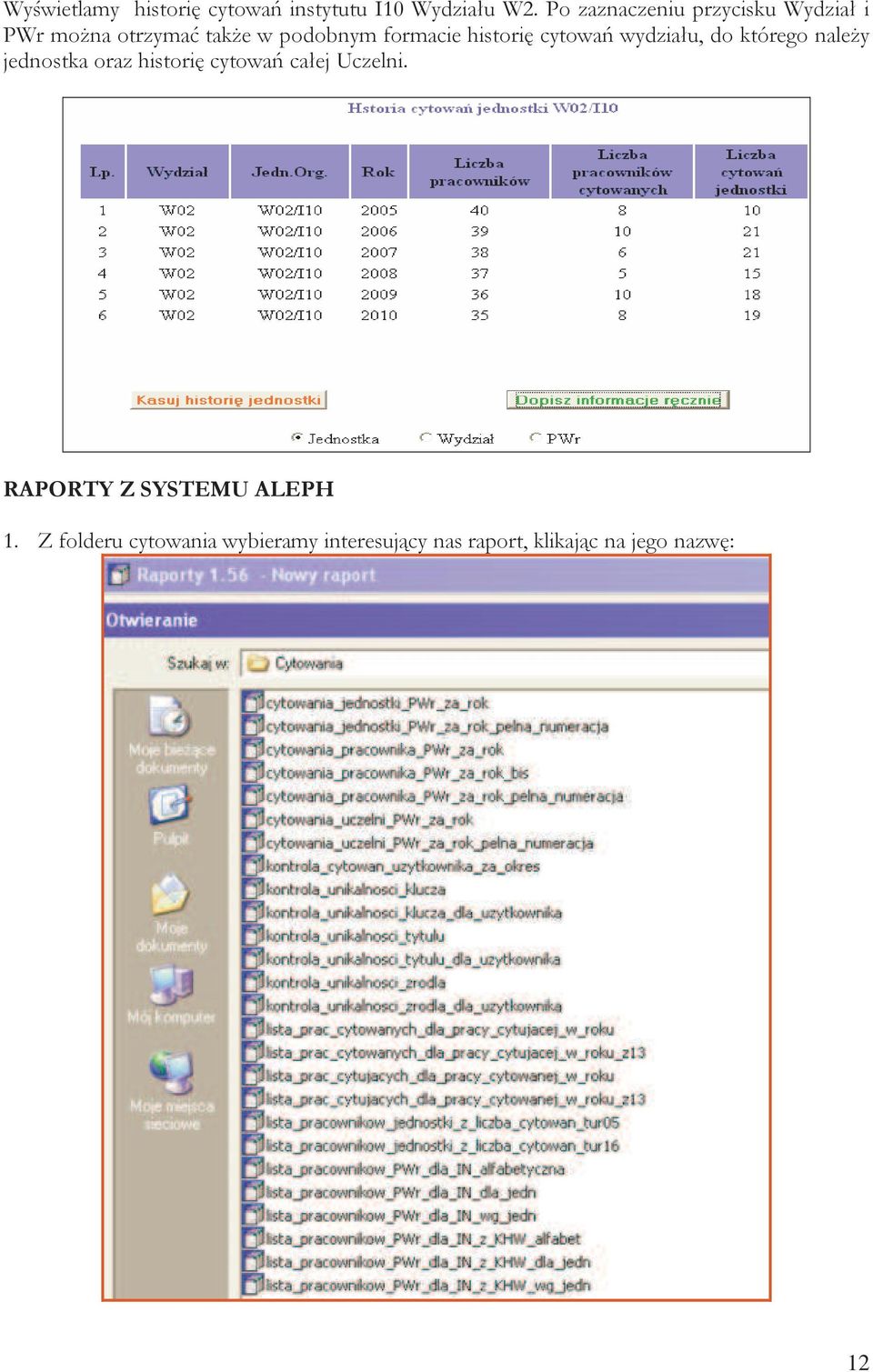This screenshot has height=1372, width=873.
Task: Select file cytowania_uczelni_PWr_za_rok
Action: [x=369, y=819]
